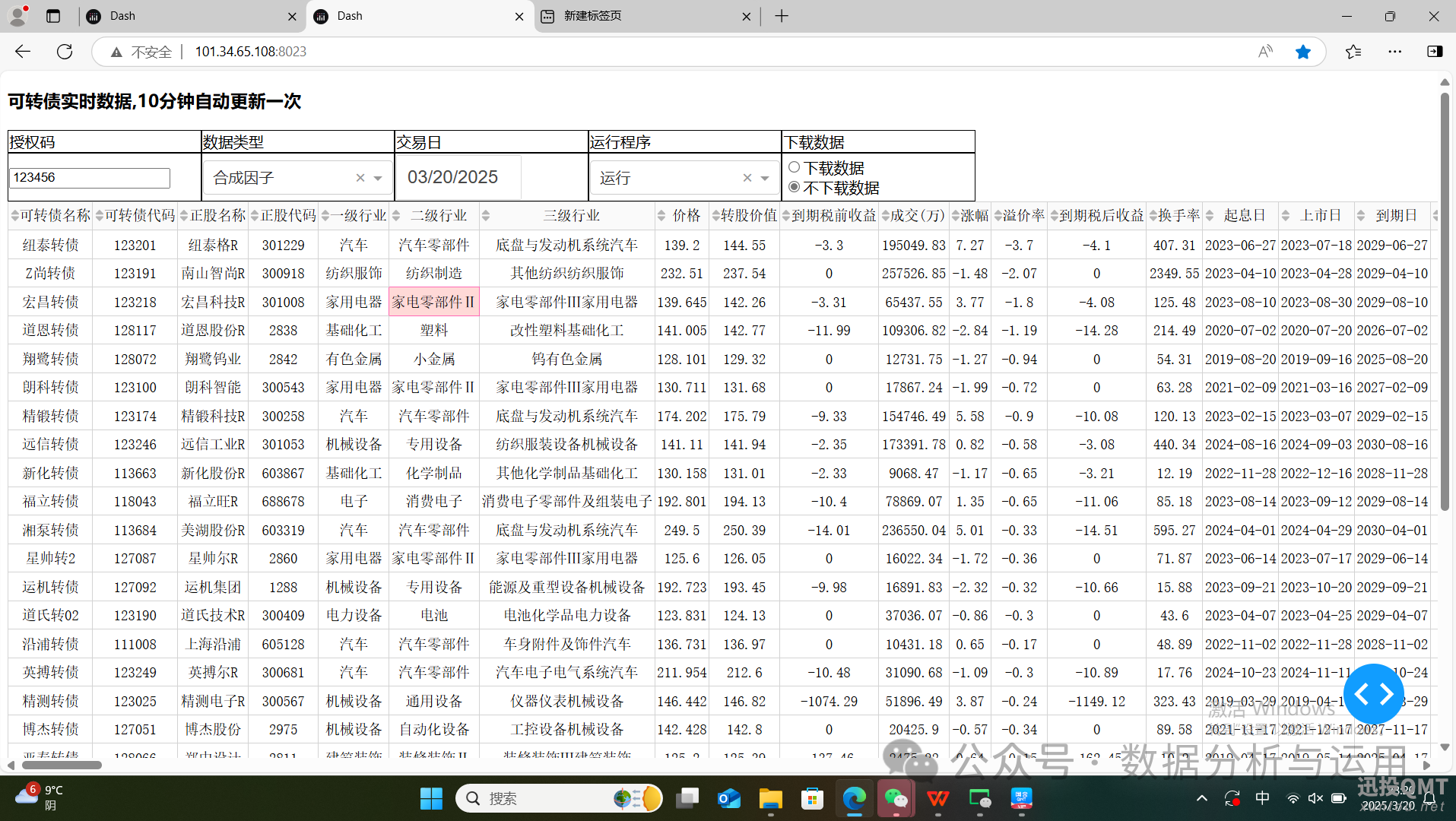
Task: Sort table by 到期税前收益 column
Action: point(786,217)
